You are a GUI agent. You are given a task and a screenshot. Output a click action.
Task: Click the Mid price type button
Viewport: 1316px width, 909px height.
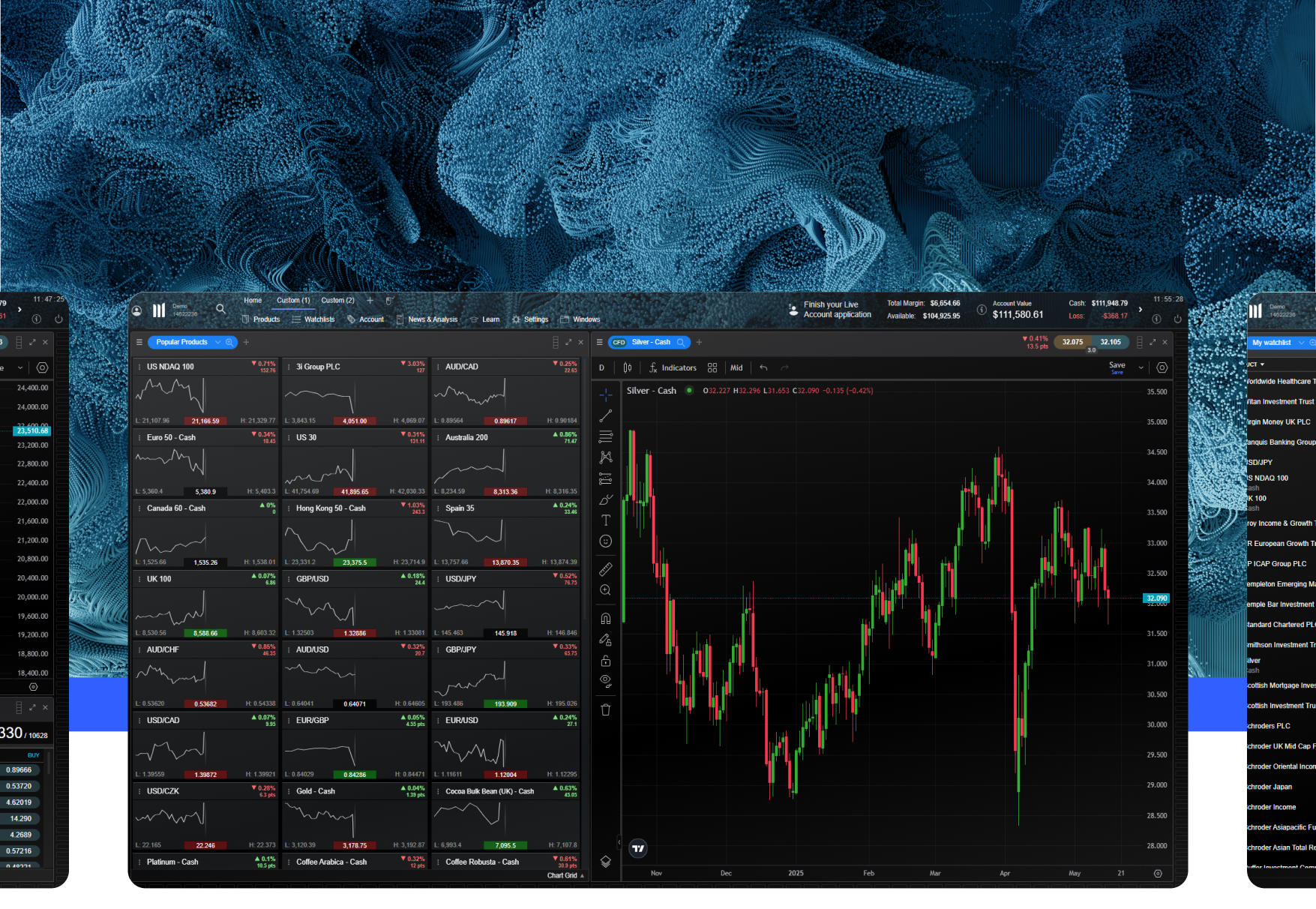pos(737,367)
